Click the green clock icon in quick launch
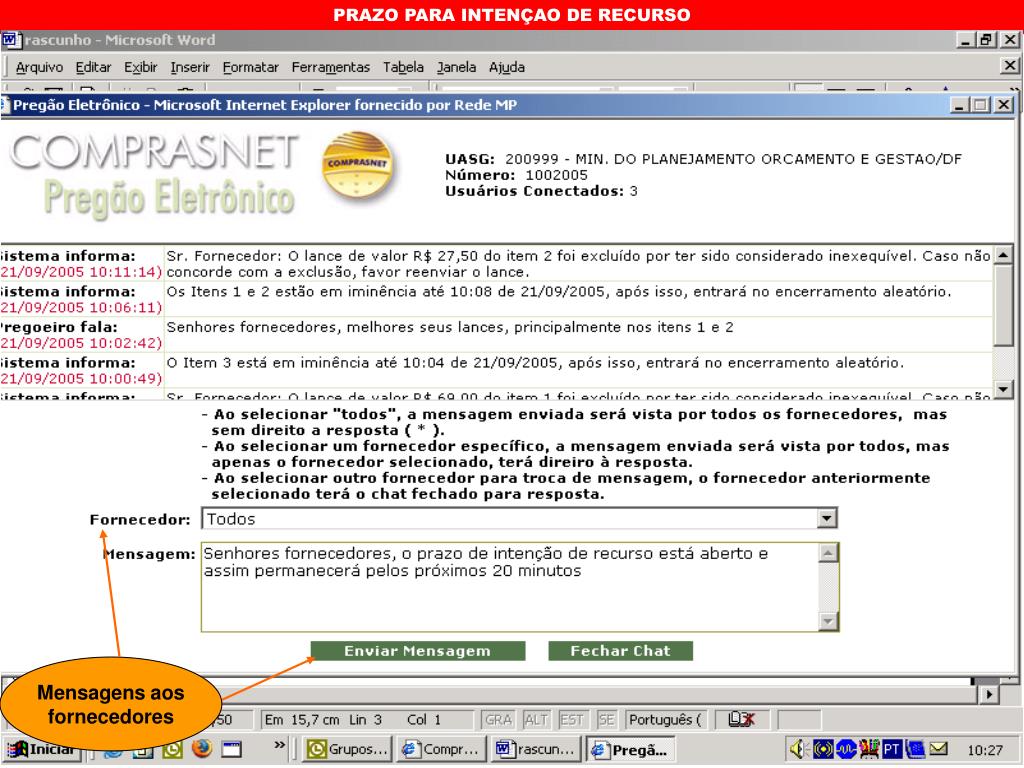The height and width of the screenshot is (768, 1024). pyautogui.click(x=172, y=749)
